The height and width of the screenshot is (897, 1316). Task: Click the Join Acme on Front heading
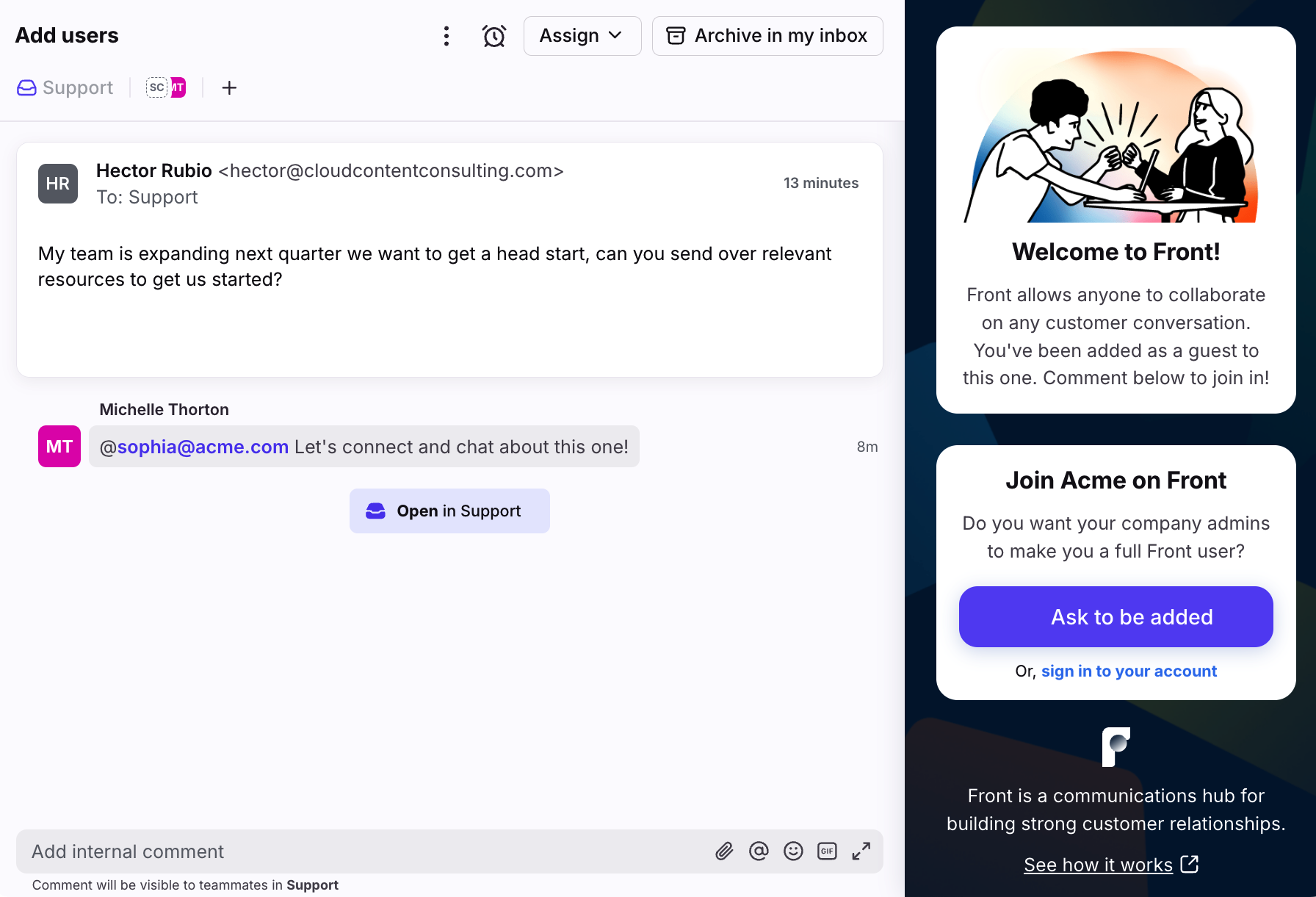pyautogui.click(x=1116, y=480)
